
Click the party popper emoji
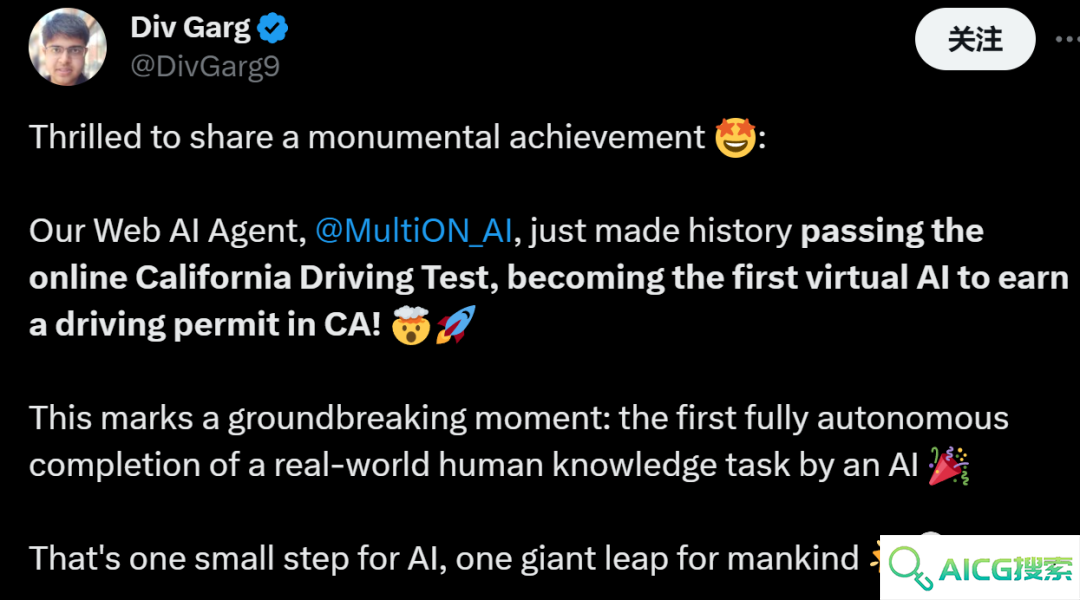tap(948, 465)
